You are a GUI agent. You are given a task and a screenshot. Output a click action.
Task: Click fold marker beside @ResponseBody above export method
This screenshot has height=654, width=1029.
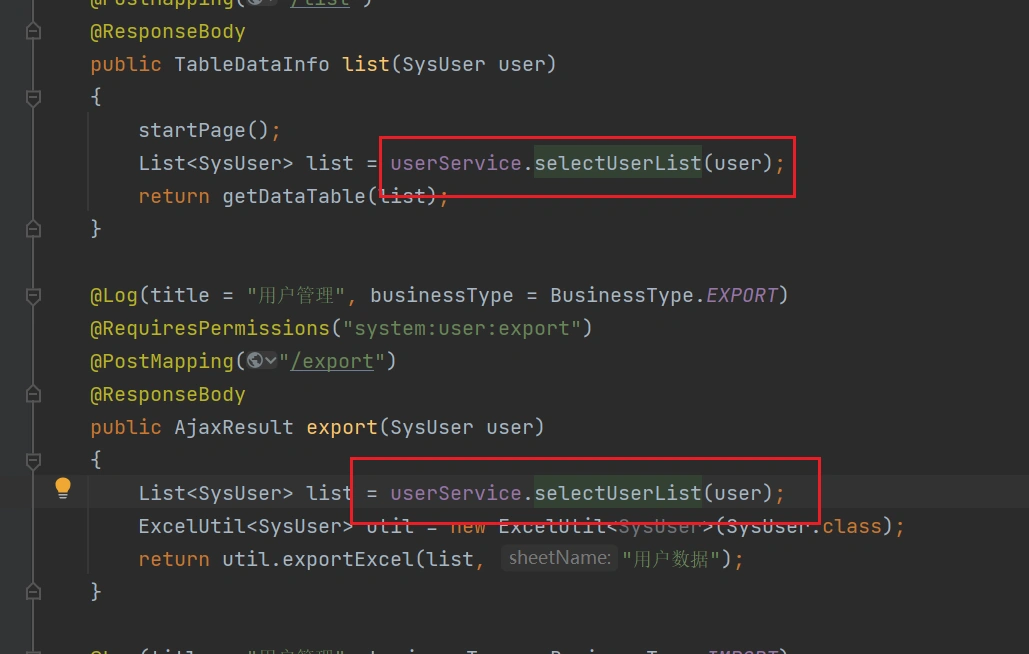click(33, 394)
